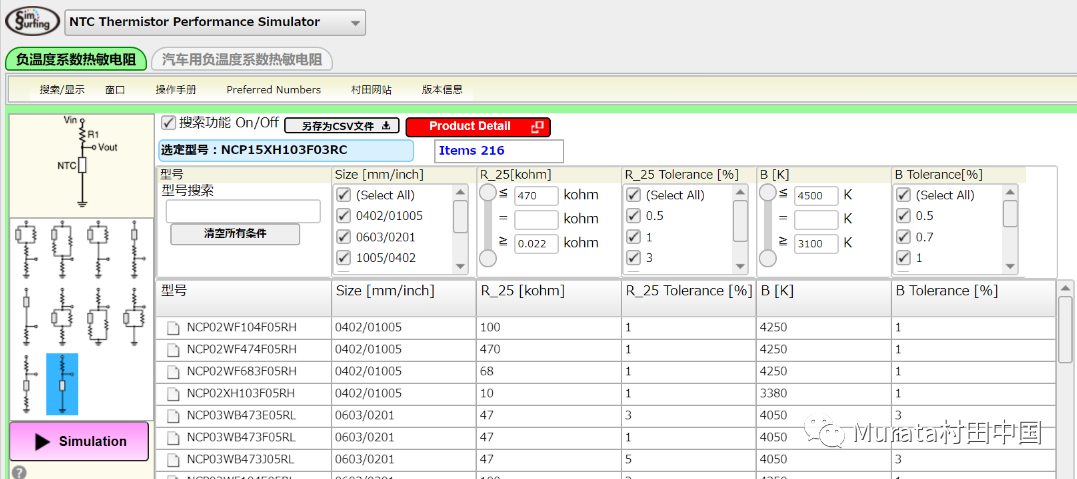Click B maximum field showing 4500
Image resolution: width=1077 pixels, height=479 pixels.
click(816, 196)
